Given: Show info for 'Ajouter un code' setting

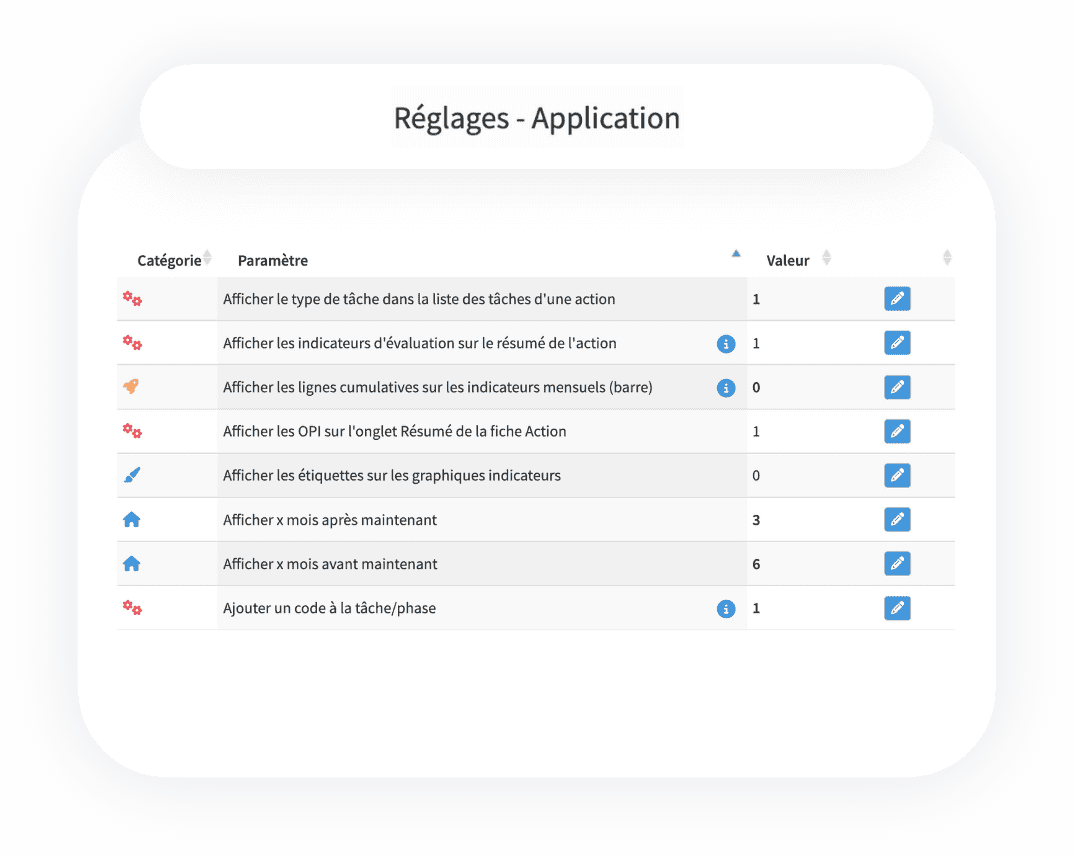Looking at the screenshot, I should pos(726,608).
